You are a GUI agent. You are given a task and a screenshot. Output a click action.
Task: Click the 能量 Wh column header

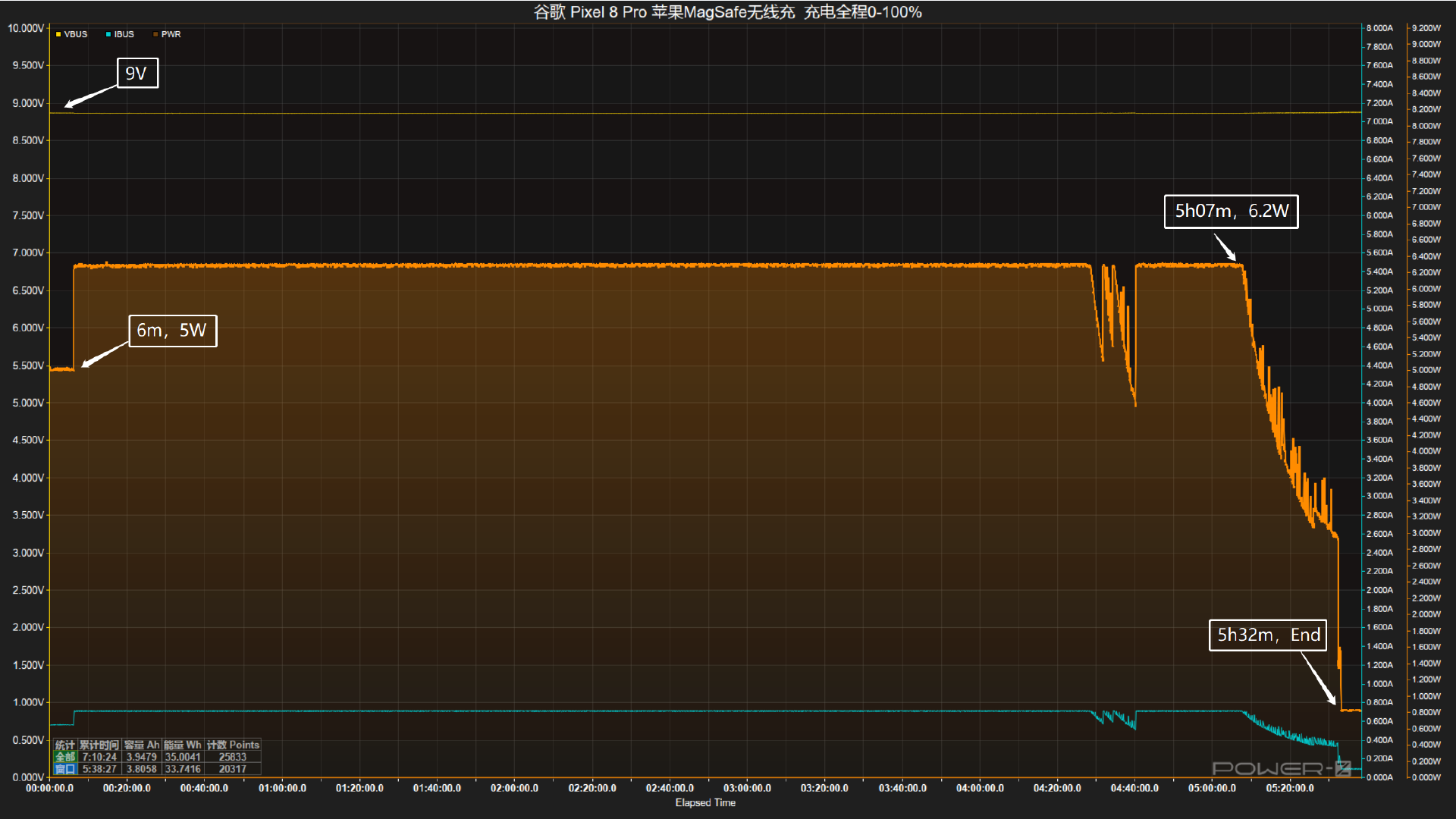183,745
